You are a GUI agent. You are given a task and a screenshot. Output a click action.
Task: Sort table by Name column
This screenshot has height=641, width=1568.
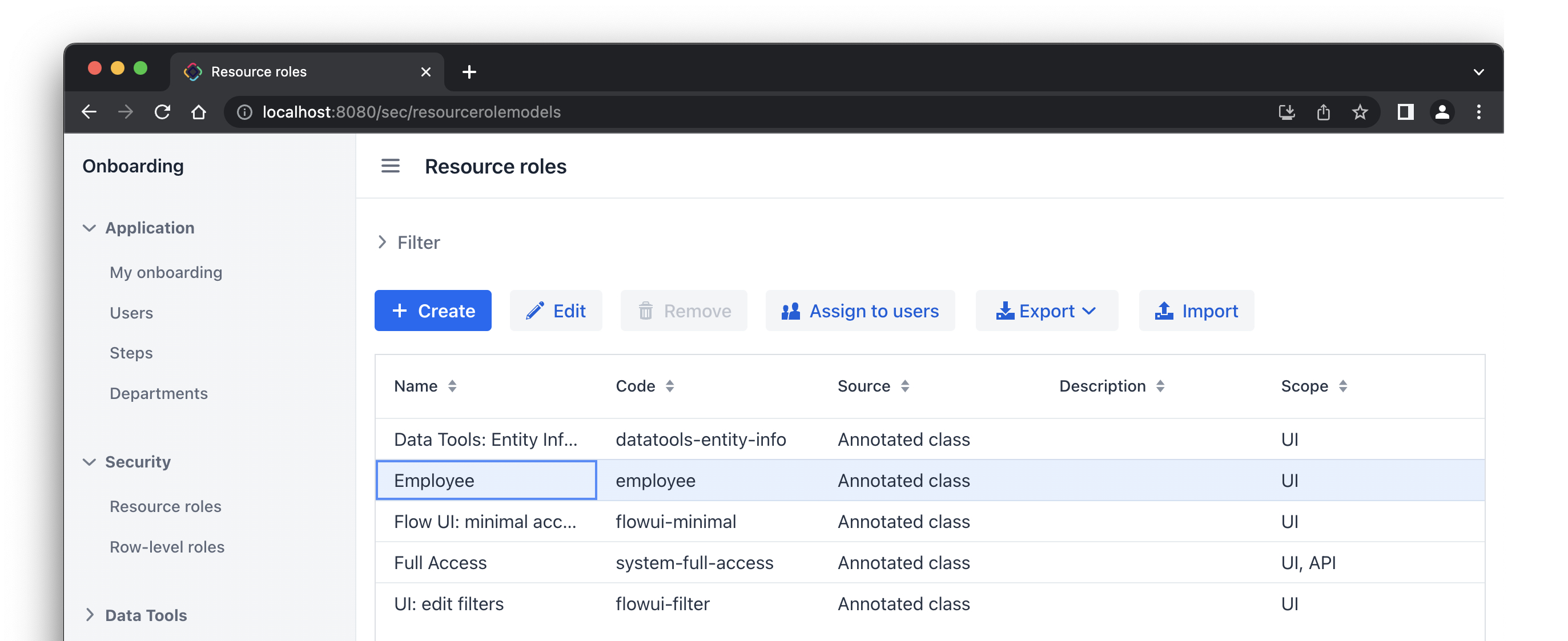point(452,386)
